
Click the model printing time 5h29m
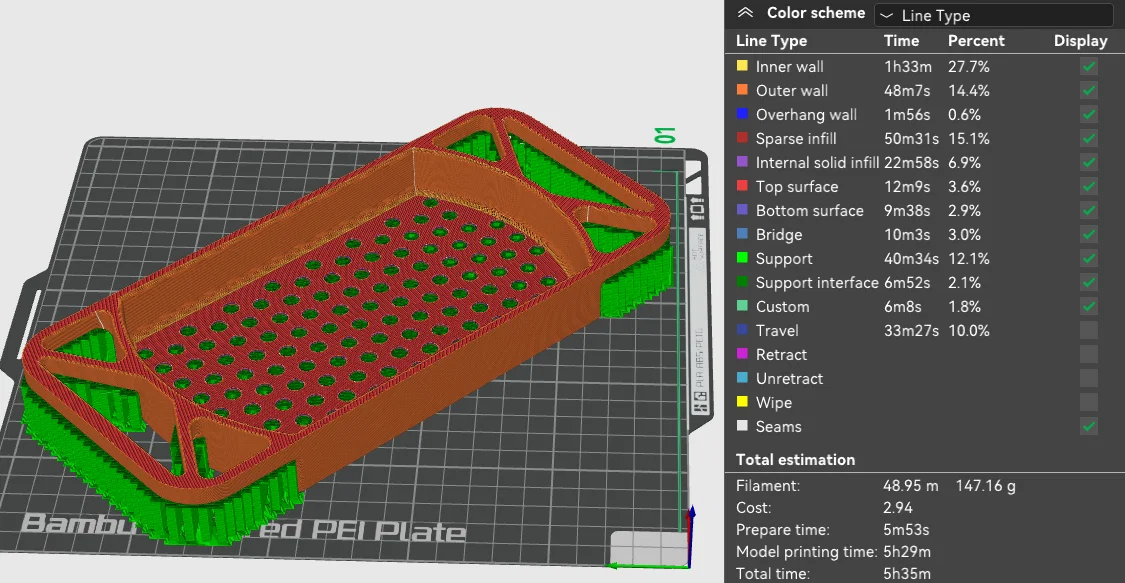pos(907,552)
